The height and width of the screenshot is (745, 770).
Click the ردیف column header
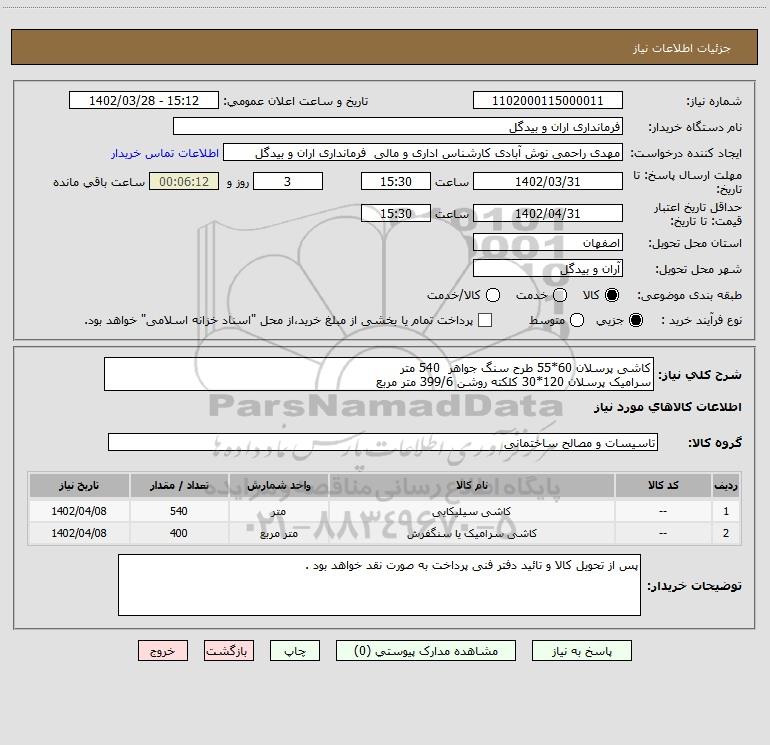pos(726,486)
